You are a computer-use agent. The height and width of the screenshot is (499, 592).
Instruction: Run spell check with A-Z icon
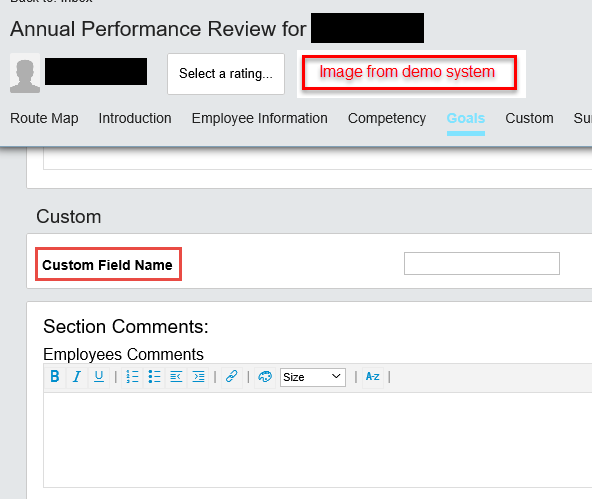[x=373, y=377]
